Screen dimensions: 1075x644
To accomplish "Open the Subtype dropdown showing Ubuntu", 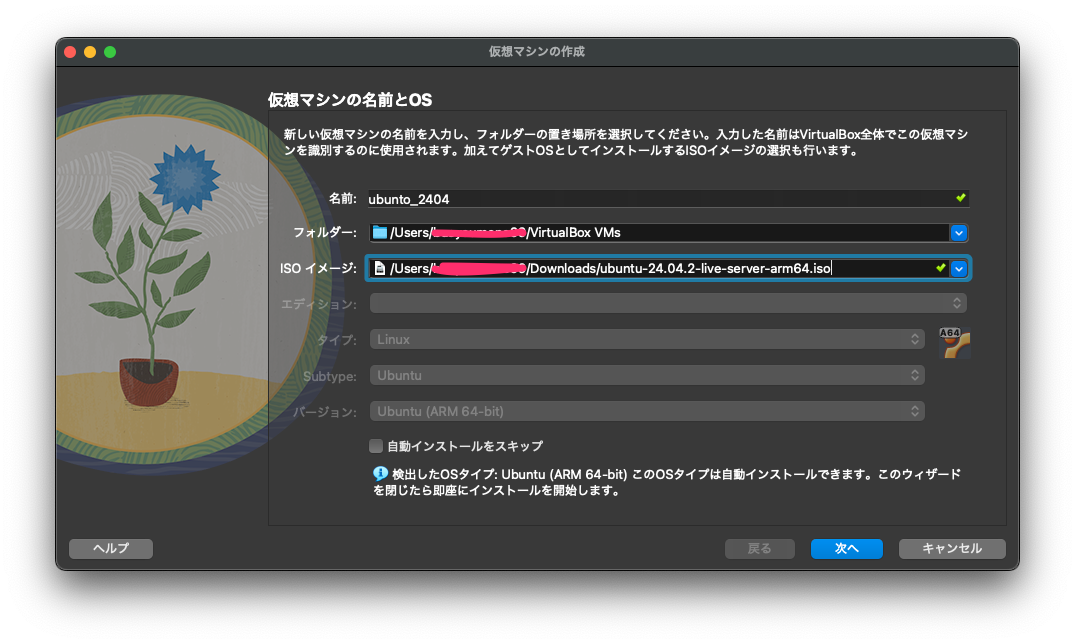I will tap(647, 375).
